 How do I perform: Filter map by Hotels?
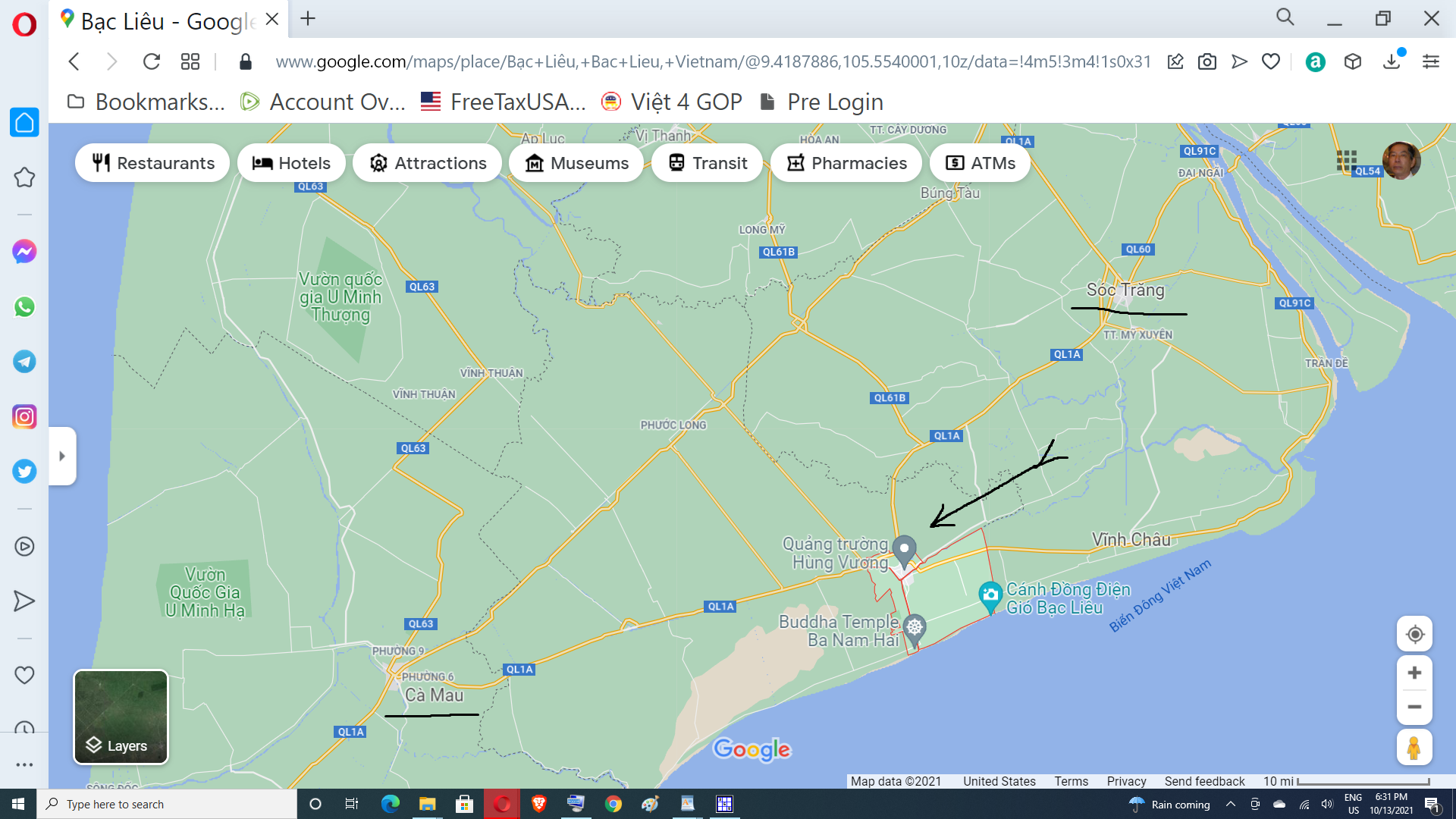pos(291,163)
